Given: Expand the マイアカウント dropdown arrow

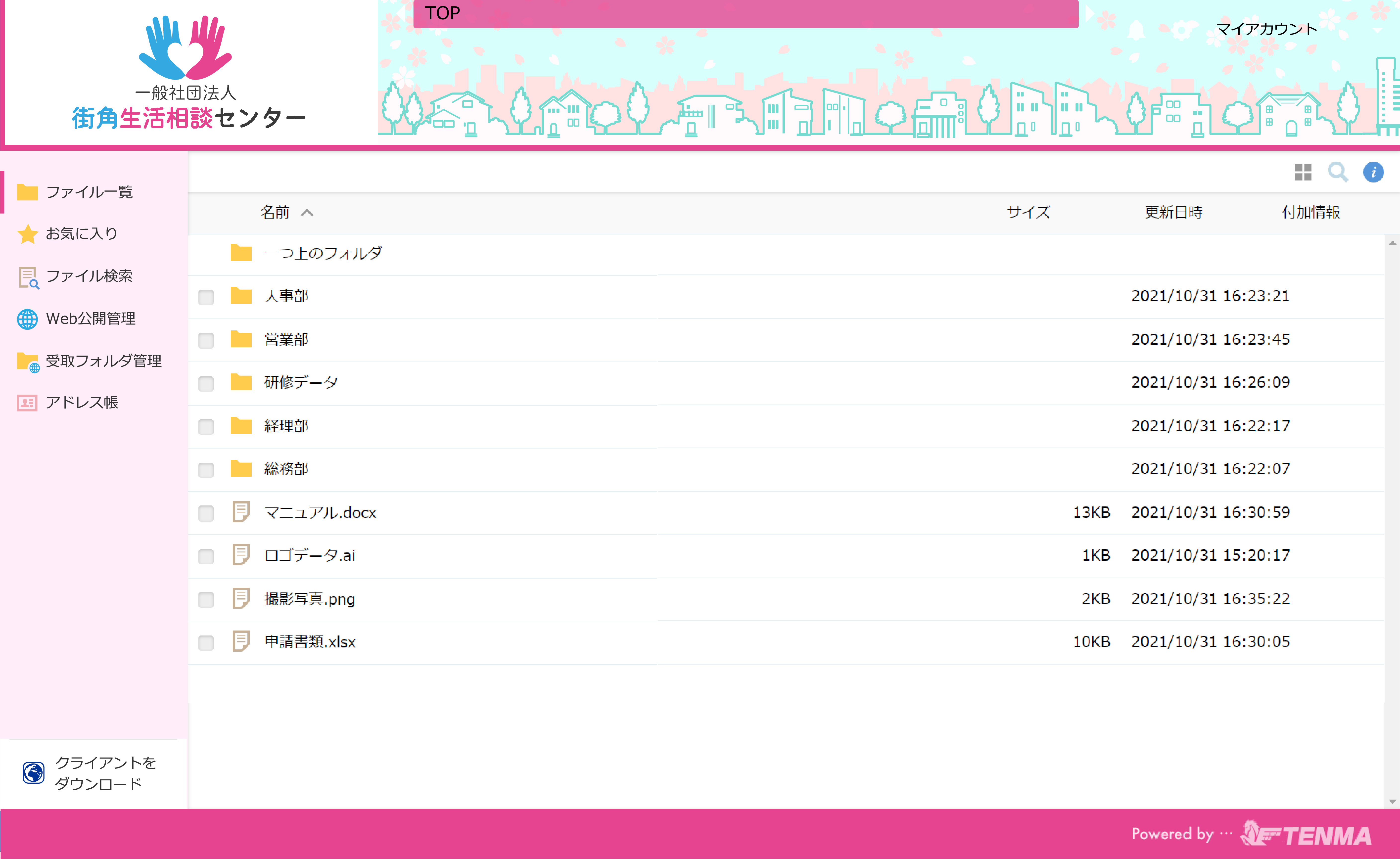Looking at the screenshot, I should click(1377, 30).
